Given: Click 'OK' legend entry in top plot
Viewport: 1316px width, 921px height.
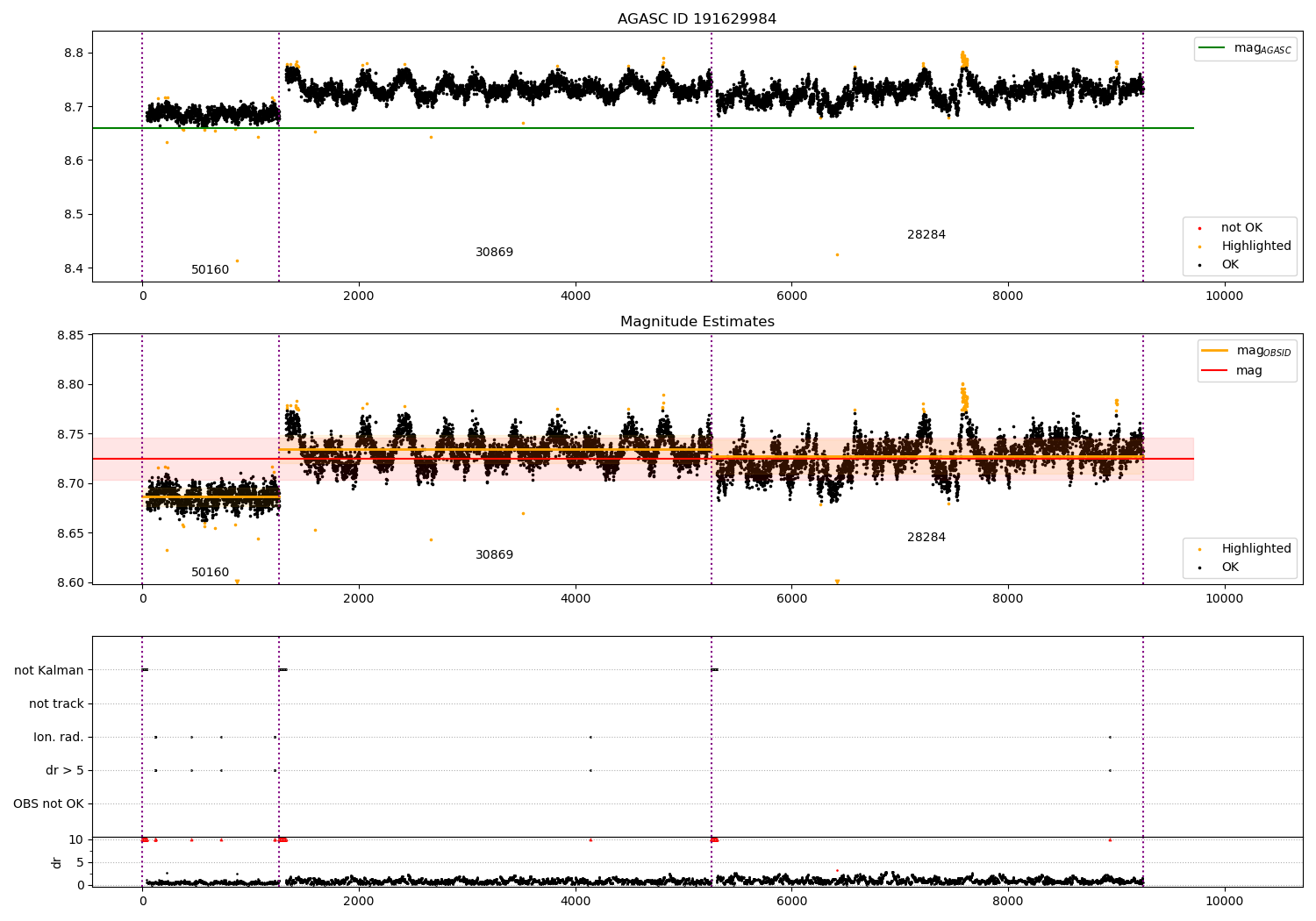Looking at the screenshot, I should 1219,264.
